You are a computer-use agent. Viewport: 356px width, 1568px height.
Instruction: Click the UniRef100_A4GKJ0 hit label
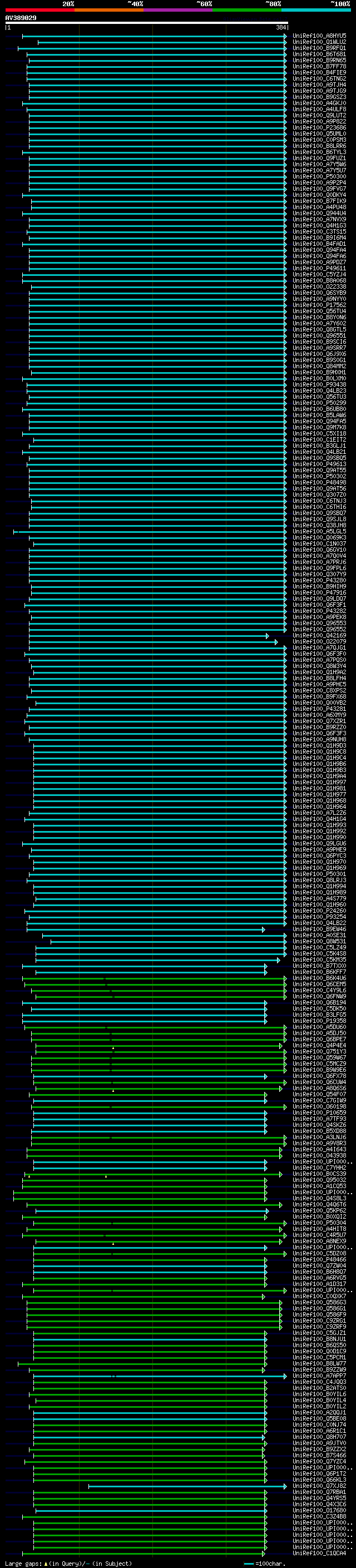(x=319, y=103)
